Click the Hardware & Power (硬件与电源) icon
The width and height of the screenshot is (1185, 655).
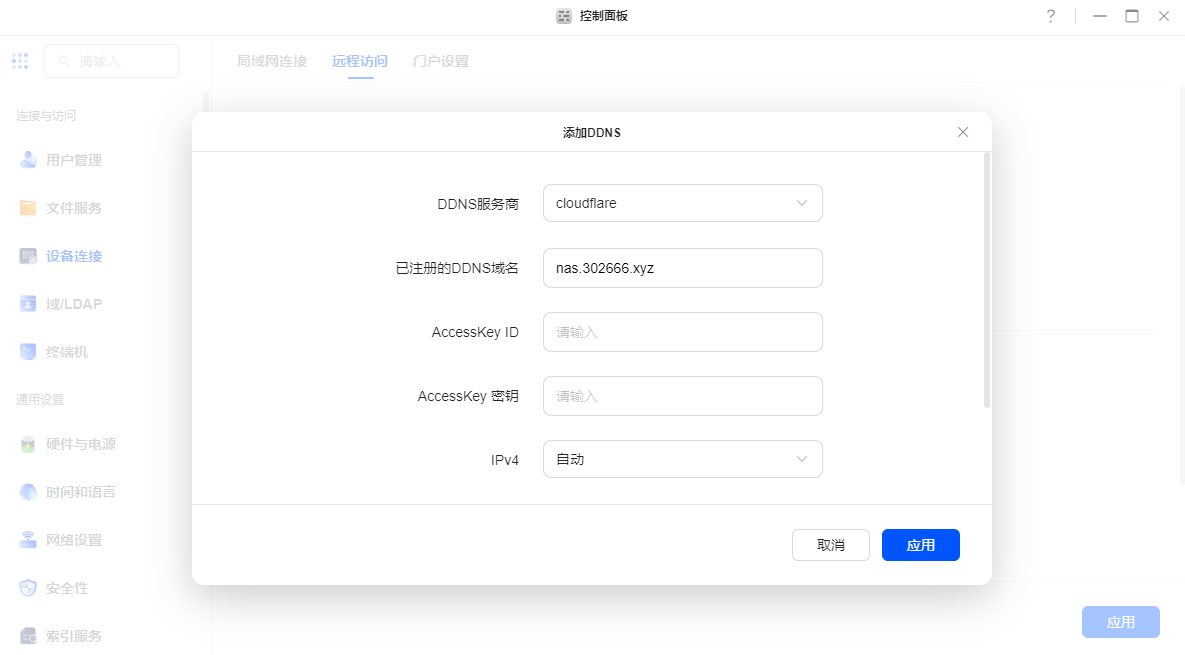[x=29, y=444]
